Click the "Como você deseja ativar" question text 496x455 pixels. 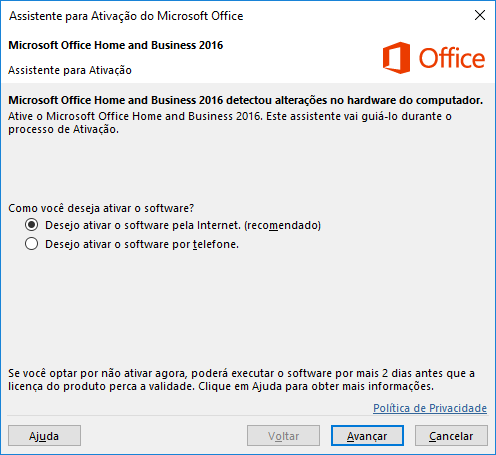pyautogui.click(x=101, y=208)
